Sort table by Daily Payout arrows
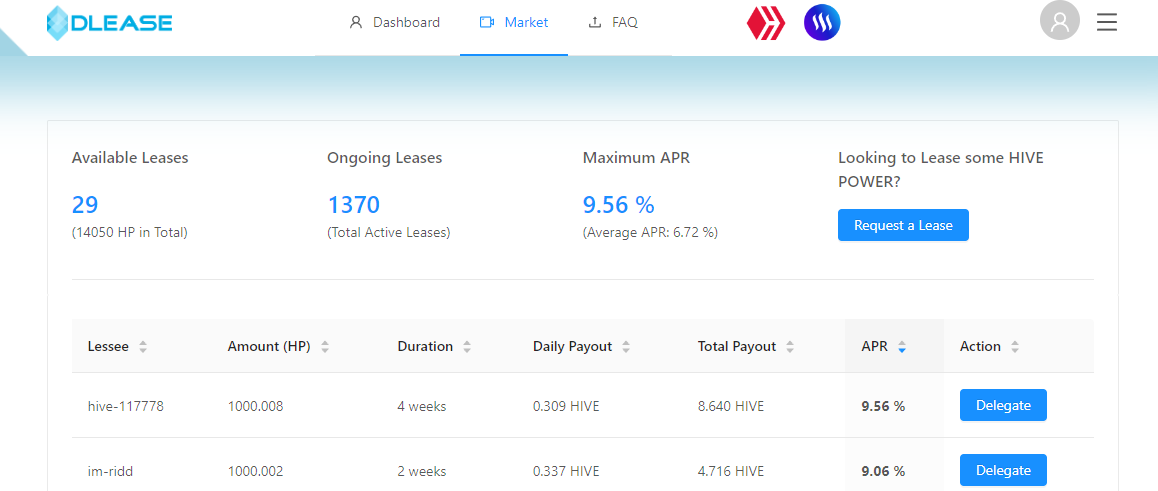 point(626,346)
